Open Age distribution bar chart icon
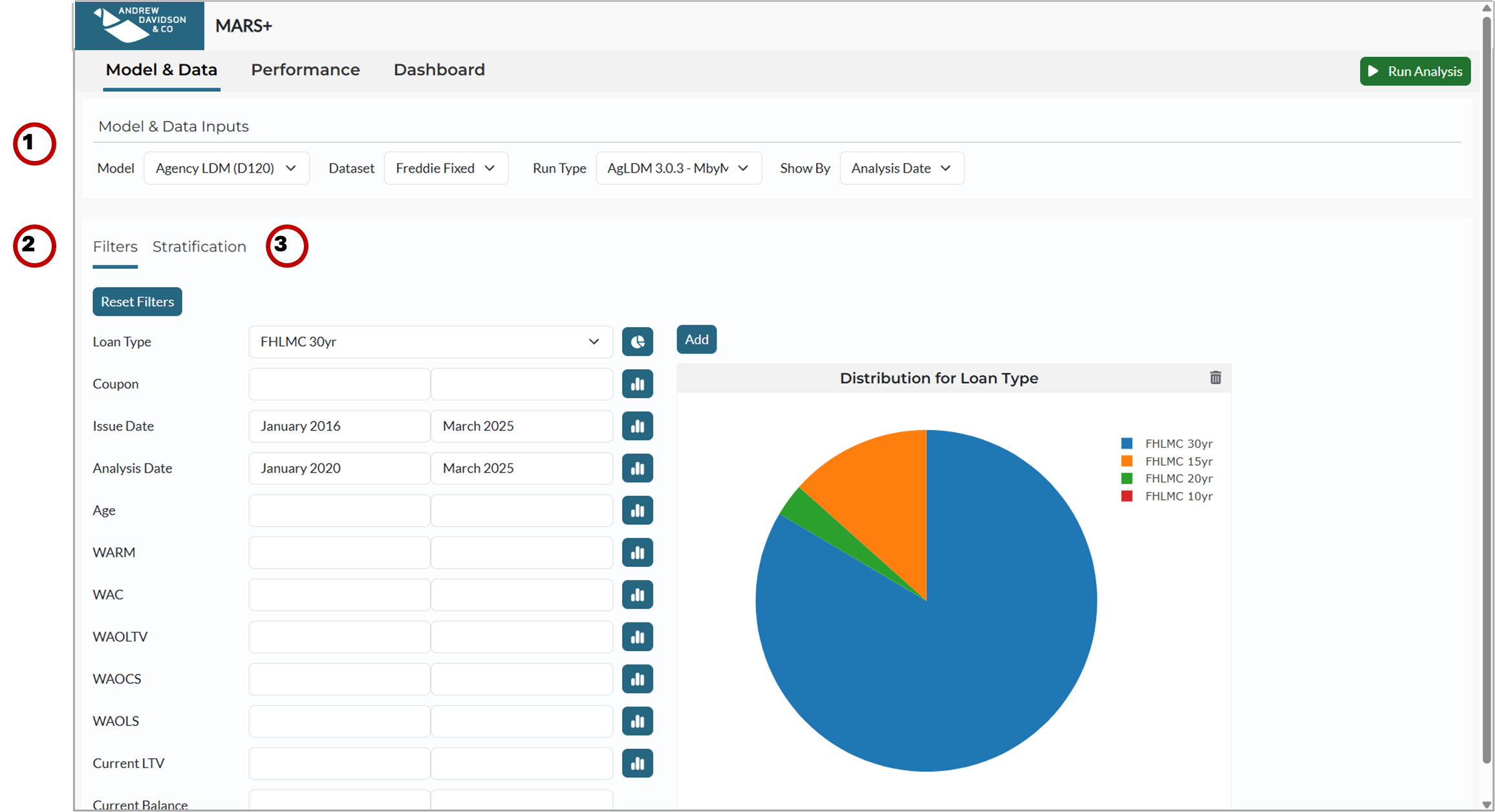1495x812 pixels. 638,510
